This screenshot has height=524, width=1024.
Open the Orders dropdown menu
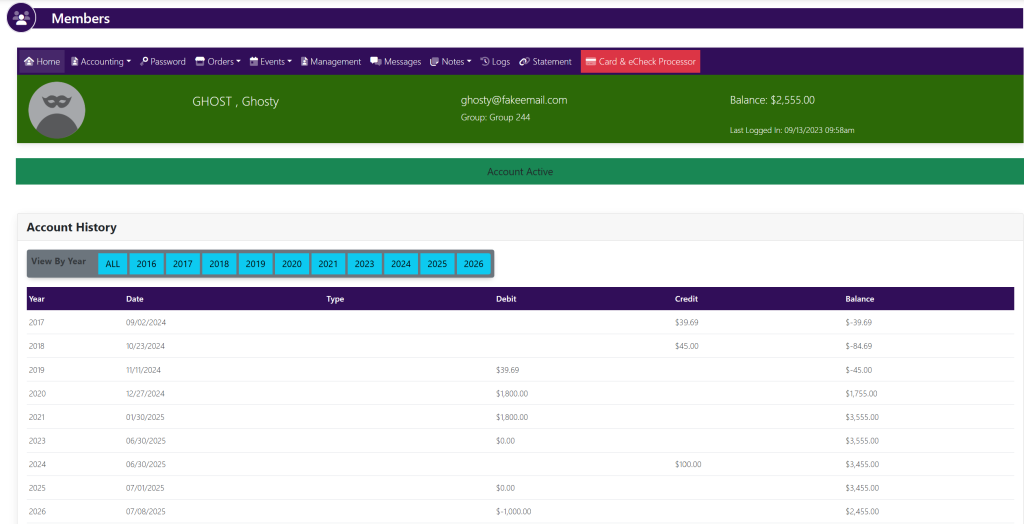(218, 62)
